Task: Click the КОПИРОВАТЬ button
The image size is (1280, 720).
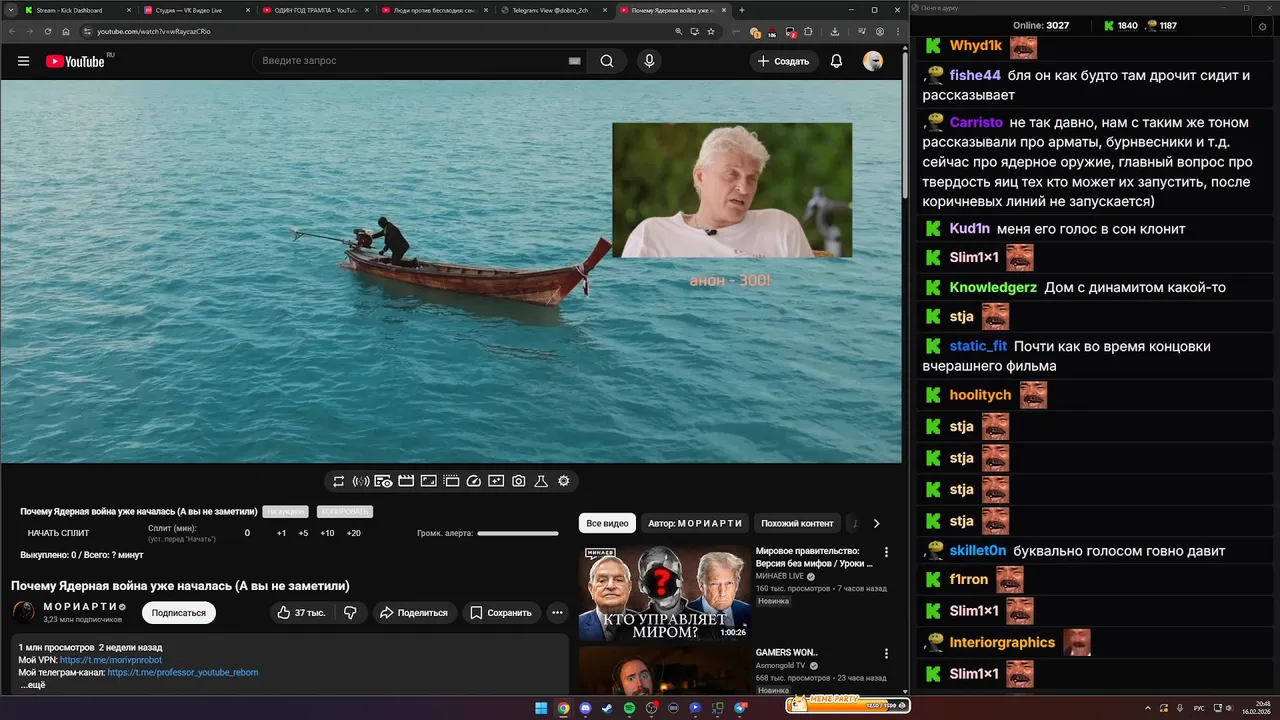Action: click(344, 511)
